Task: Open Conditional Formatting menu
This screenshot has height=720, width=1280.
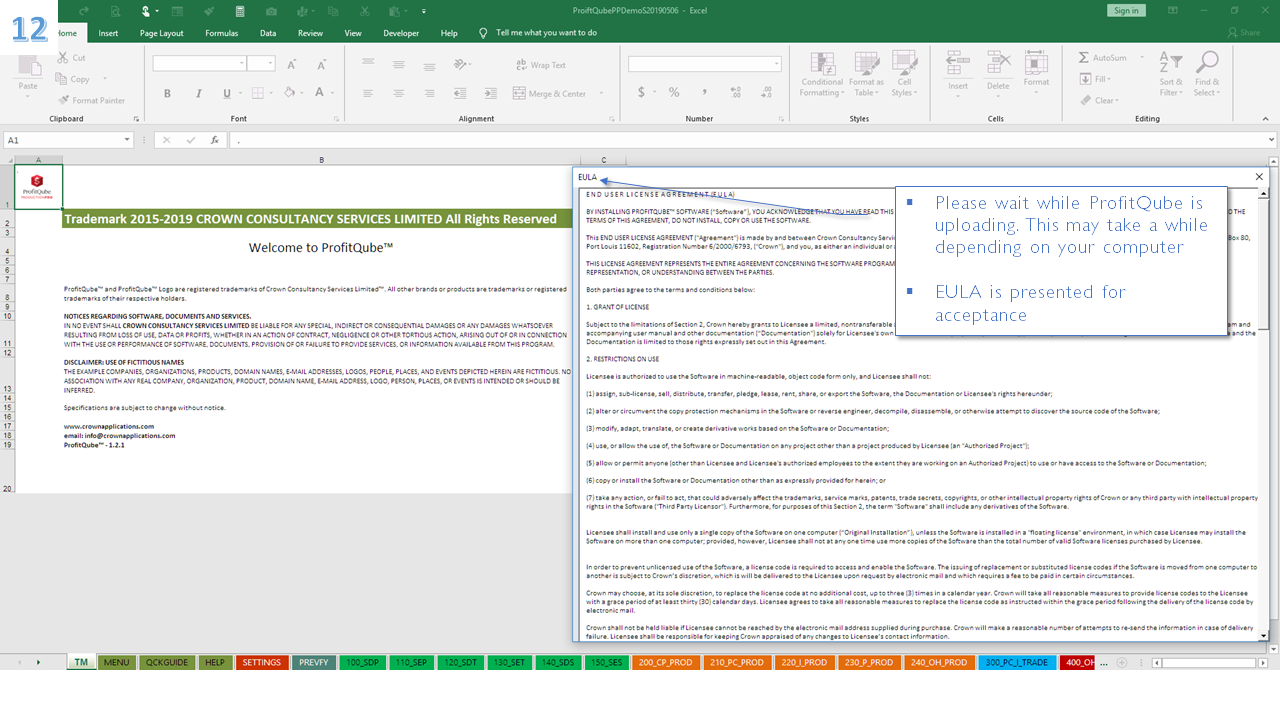Action: tap(822, 75)
